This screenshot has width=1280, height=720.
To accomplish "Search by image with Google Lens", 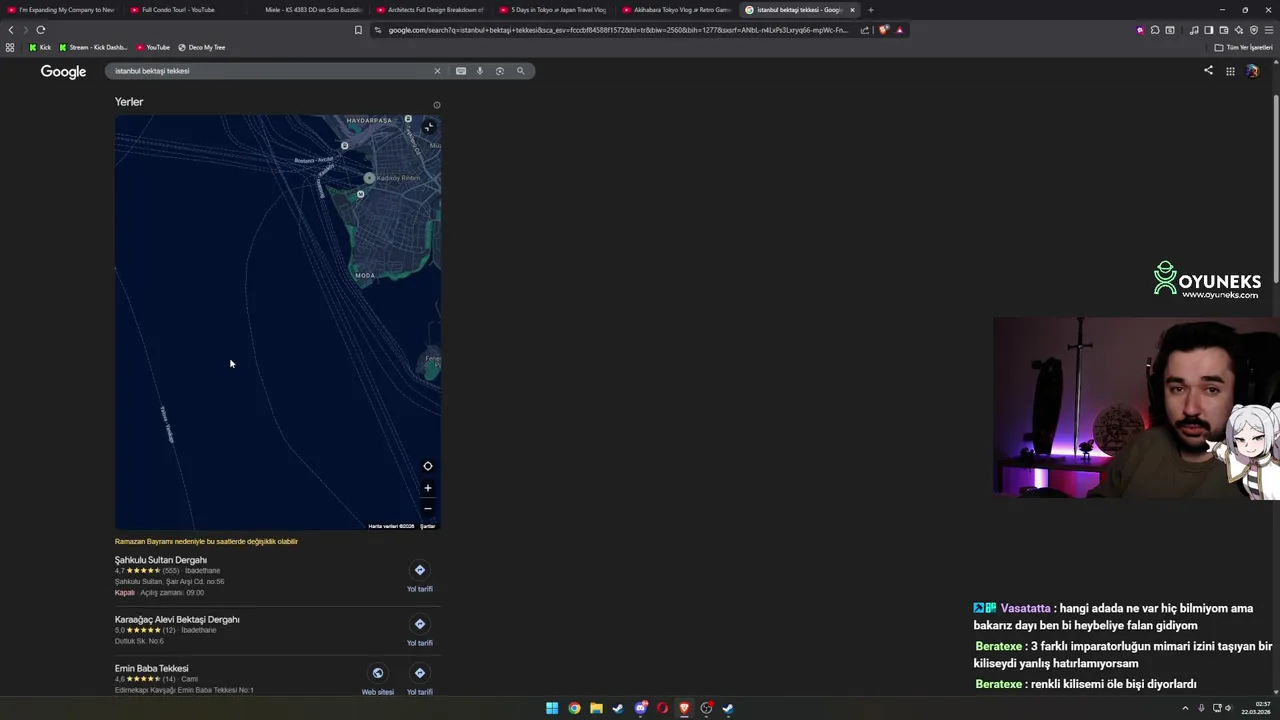I will 500,71.
